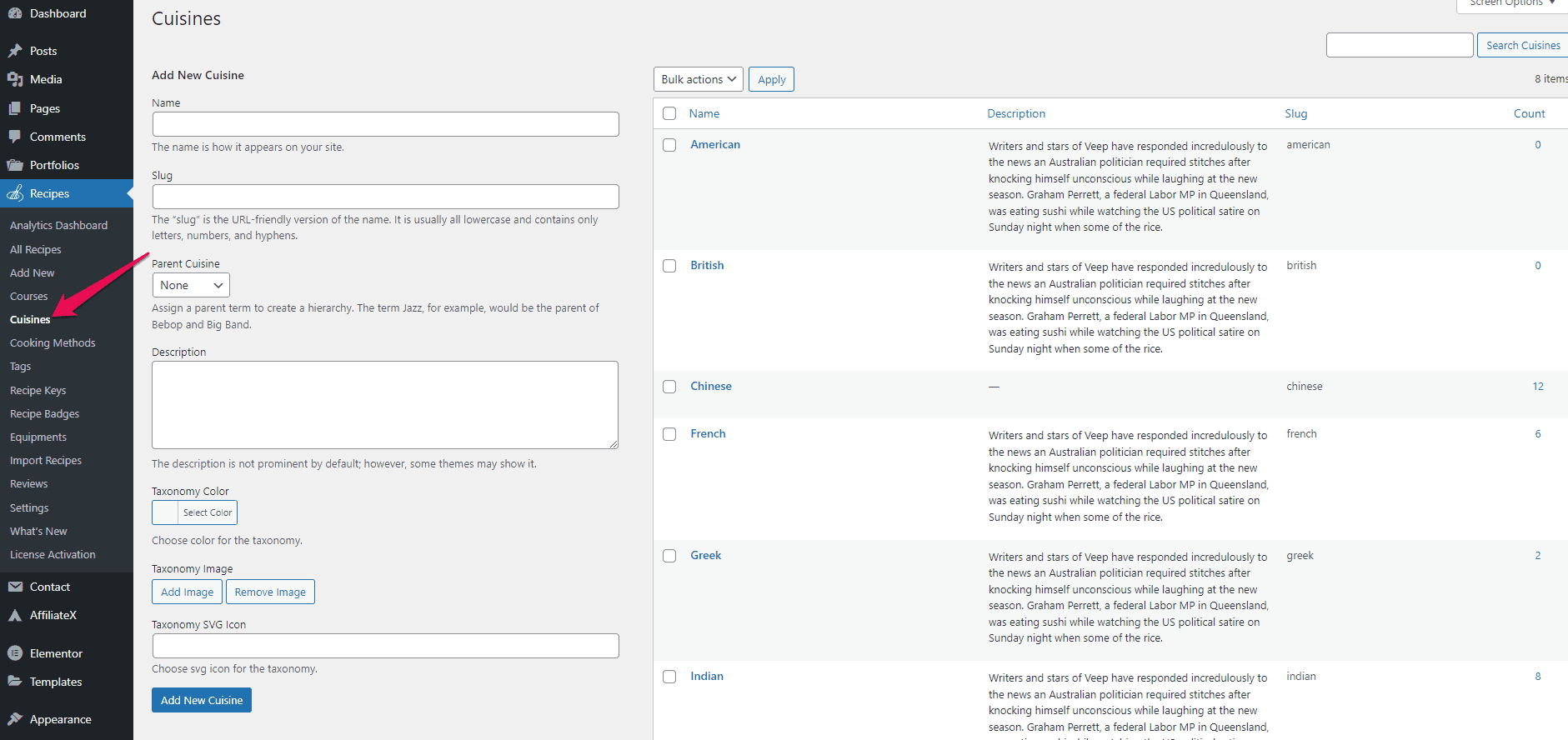Image resolution: width=1568 pixels, height=740 pixels.
Task: Expand the Screen Options panel
Action: tap(1512, 4)
